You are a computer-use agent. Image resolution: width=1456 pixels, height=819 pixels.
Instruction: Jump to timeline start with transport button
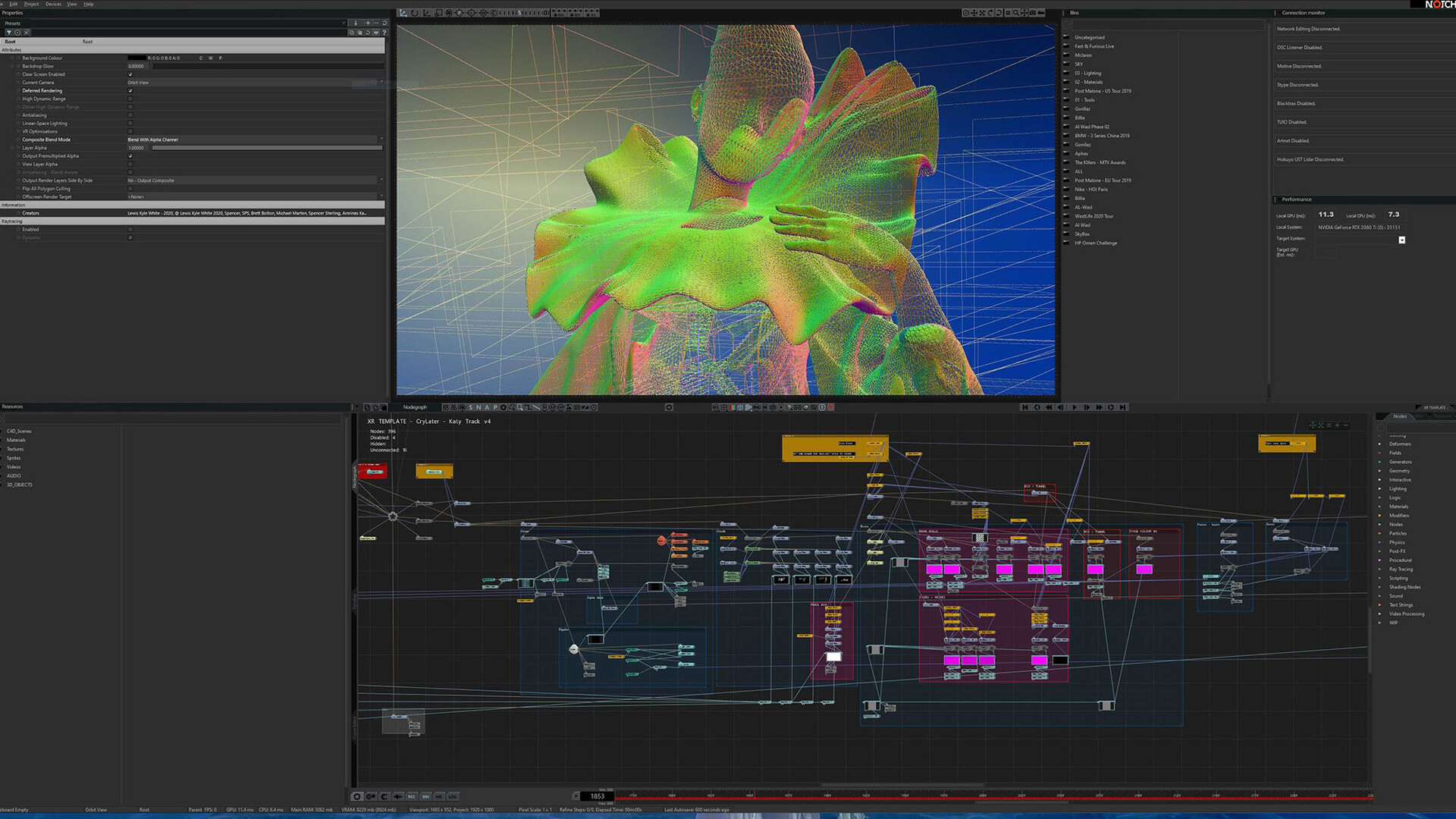[1025, 407]
